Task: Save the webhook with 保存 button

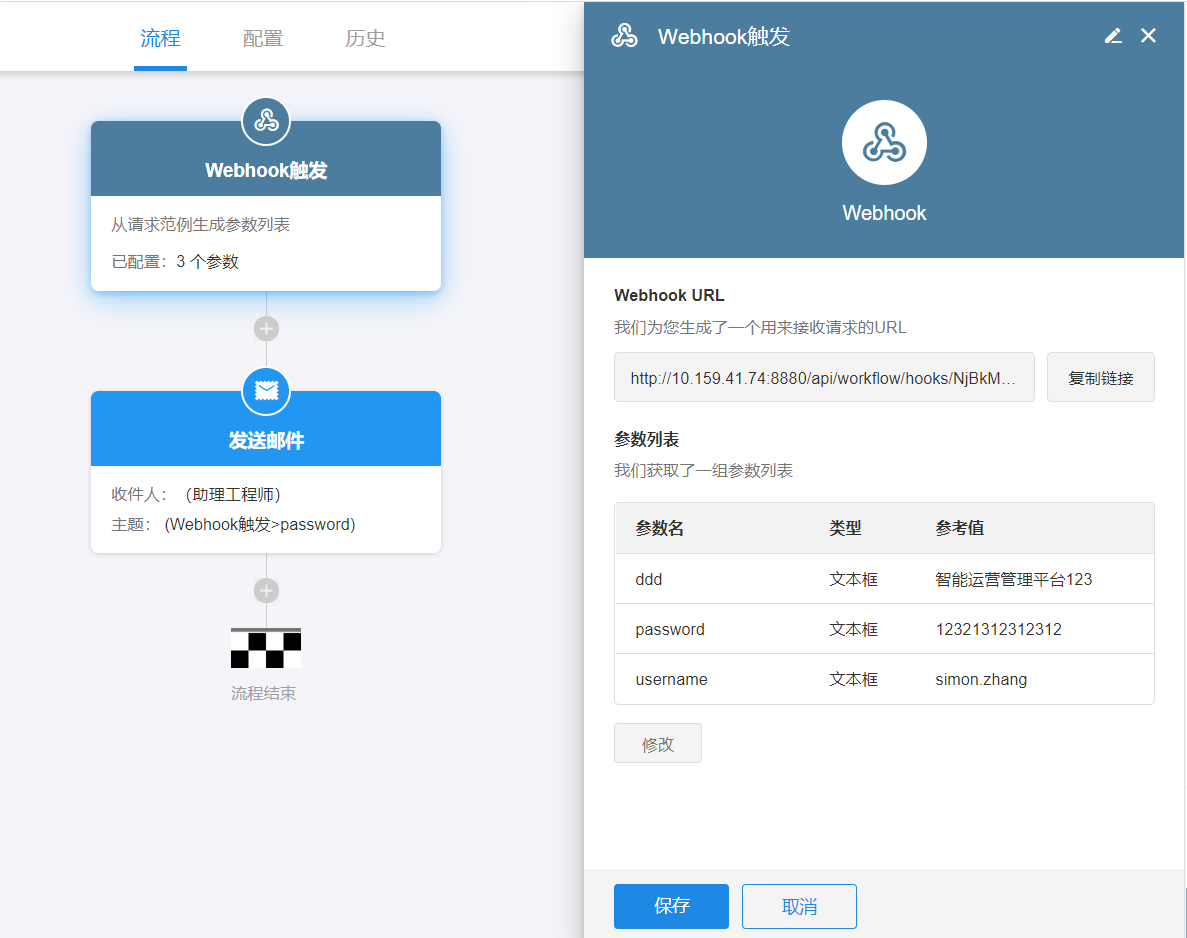Action: (x=671, y=906)
